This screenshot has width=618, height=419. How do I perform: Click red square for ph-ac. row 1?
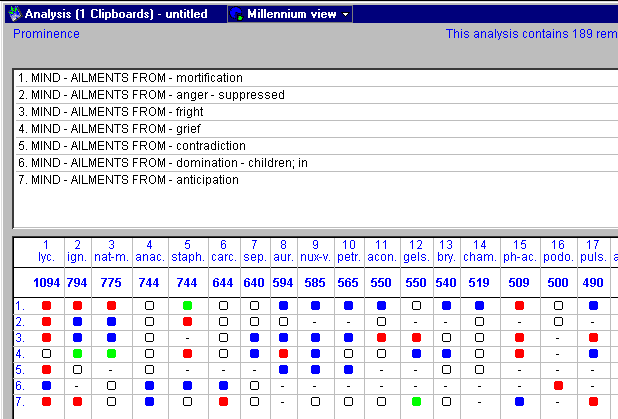click(x=519, y=305)
